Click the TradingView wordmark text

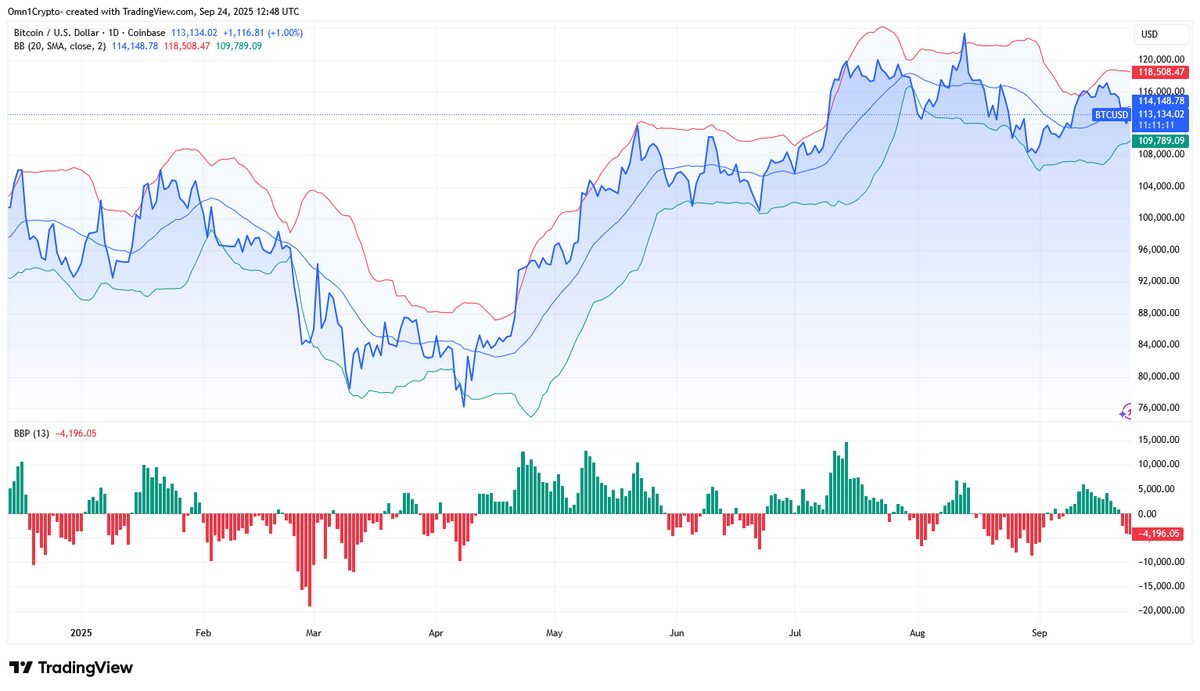(85, 668)
